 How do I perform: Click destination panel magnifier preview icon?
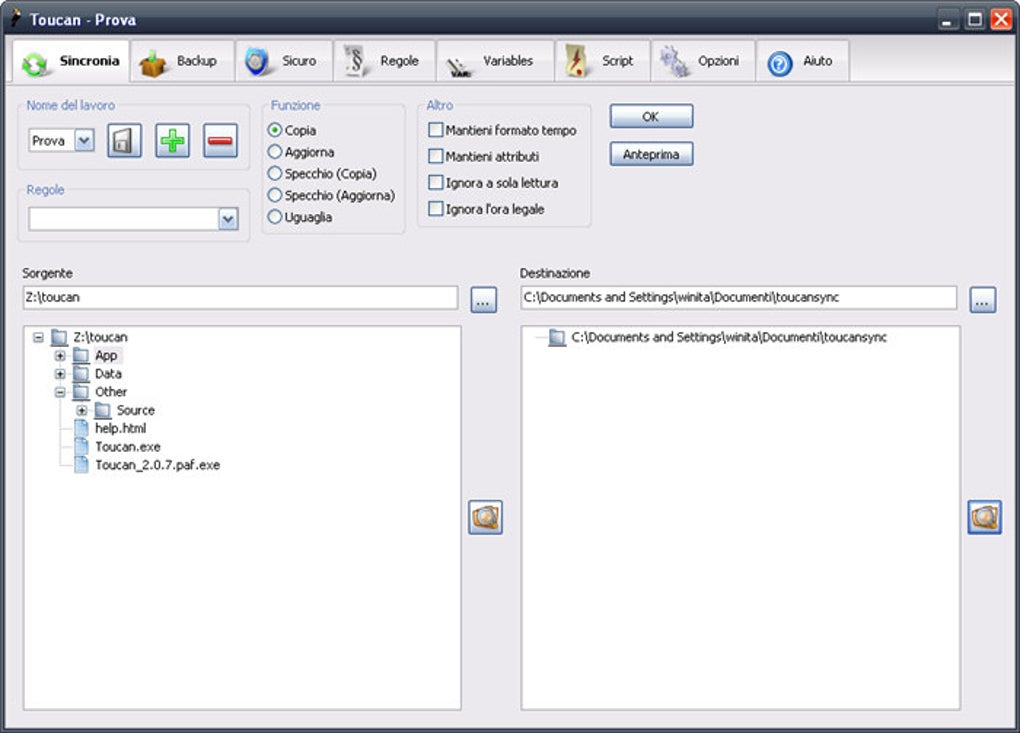click(984, 517)
